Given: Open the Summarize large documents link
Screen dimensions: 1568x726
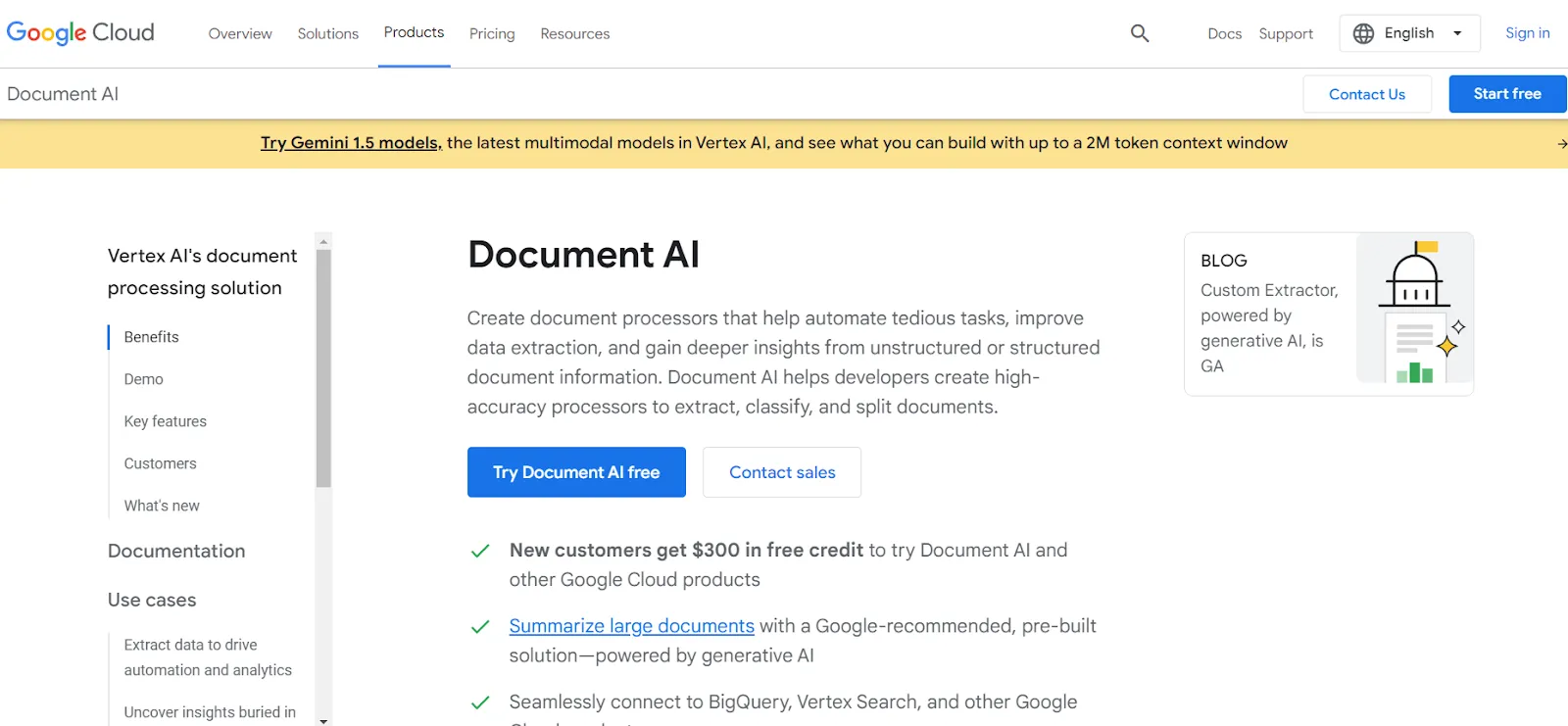Looking at the screenshot, I should tap(632, 626).
